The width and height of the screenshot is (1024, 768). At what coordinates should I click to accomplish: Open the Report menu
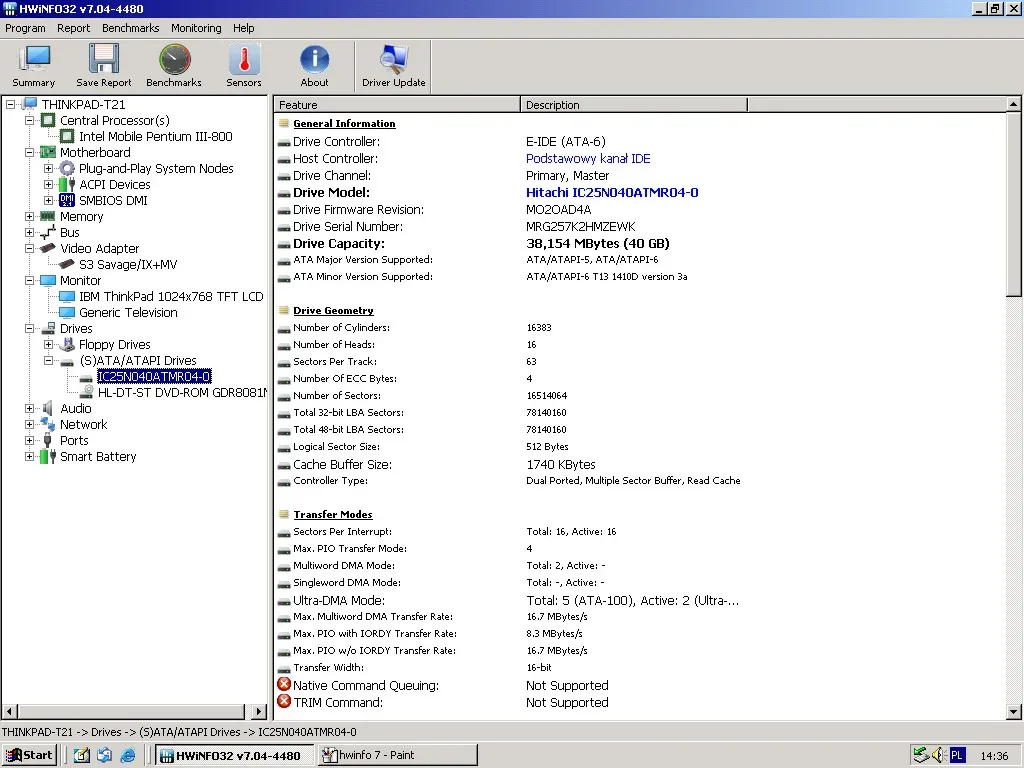[73, 28]
